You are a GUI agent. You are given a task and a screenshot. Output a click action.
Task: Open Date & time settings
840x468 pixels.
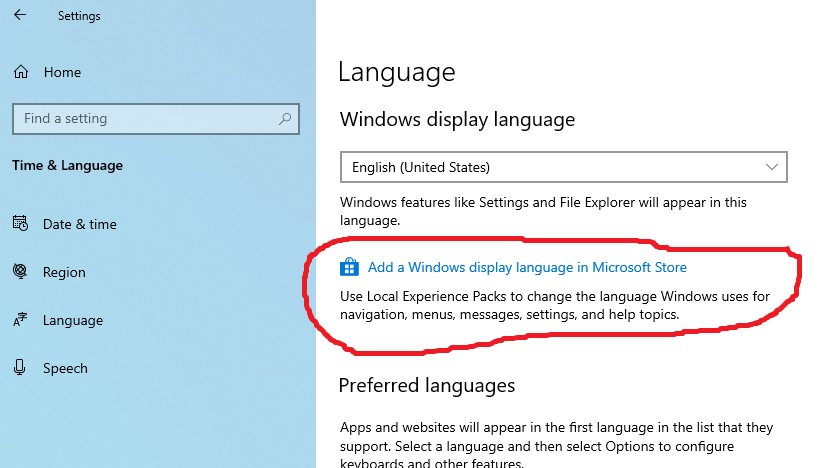80,224
